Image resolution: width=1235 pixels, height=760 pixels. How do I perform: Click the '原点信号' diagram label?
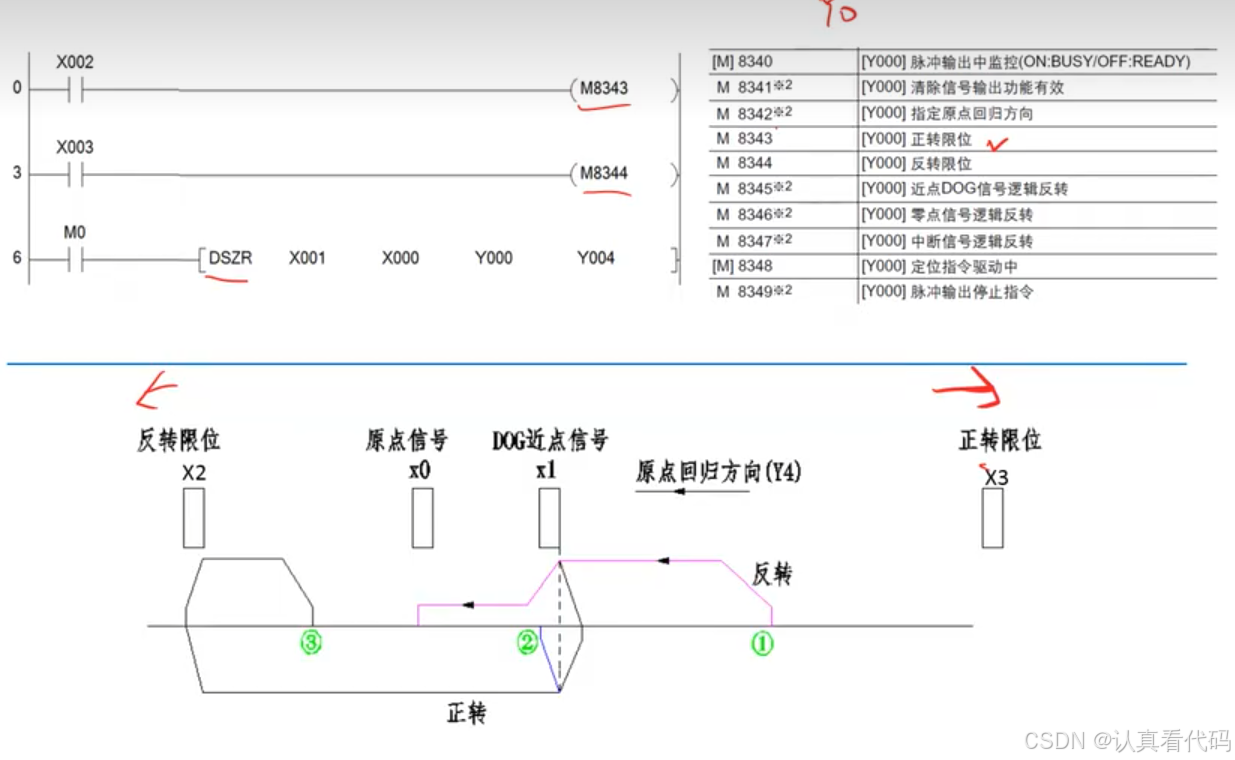point(407,440)
